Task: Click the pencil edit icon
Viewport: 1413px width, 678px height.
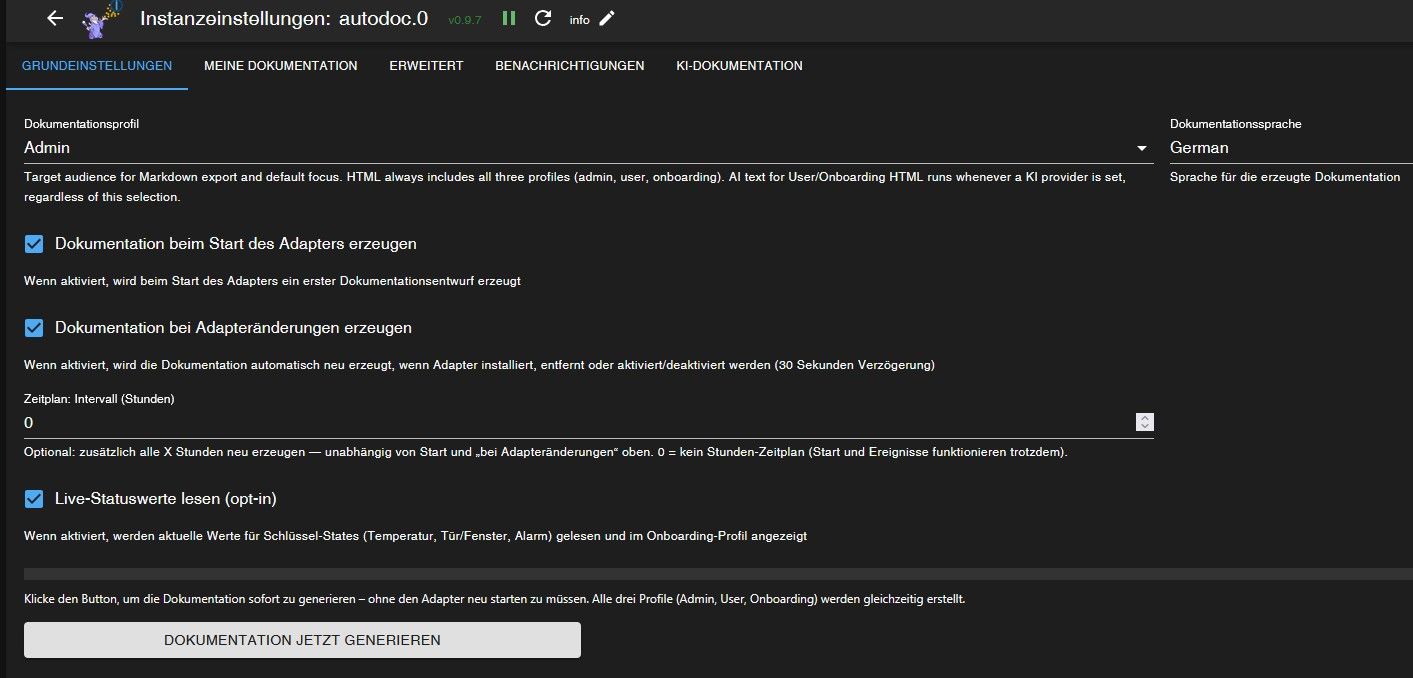Action: [607, 18]
